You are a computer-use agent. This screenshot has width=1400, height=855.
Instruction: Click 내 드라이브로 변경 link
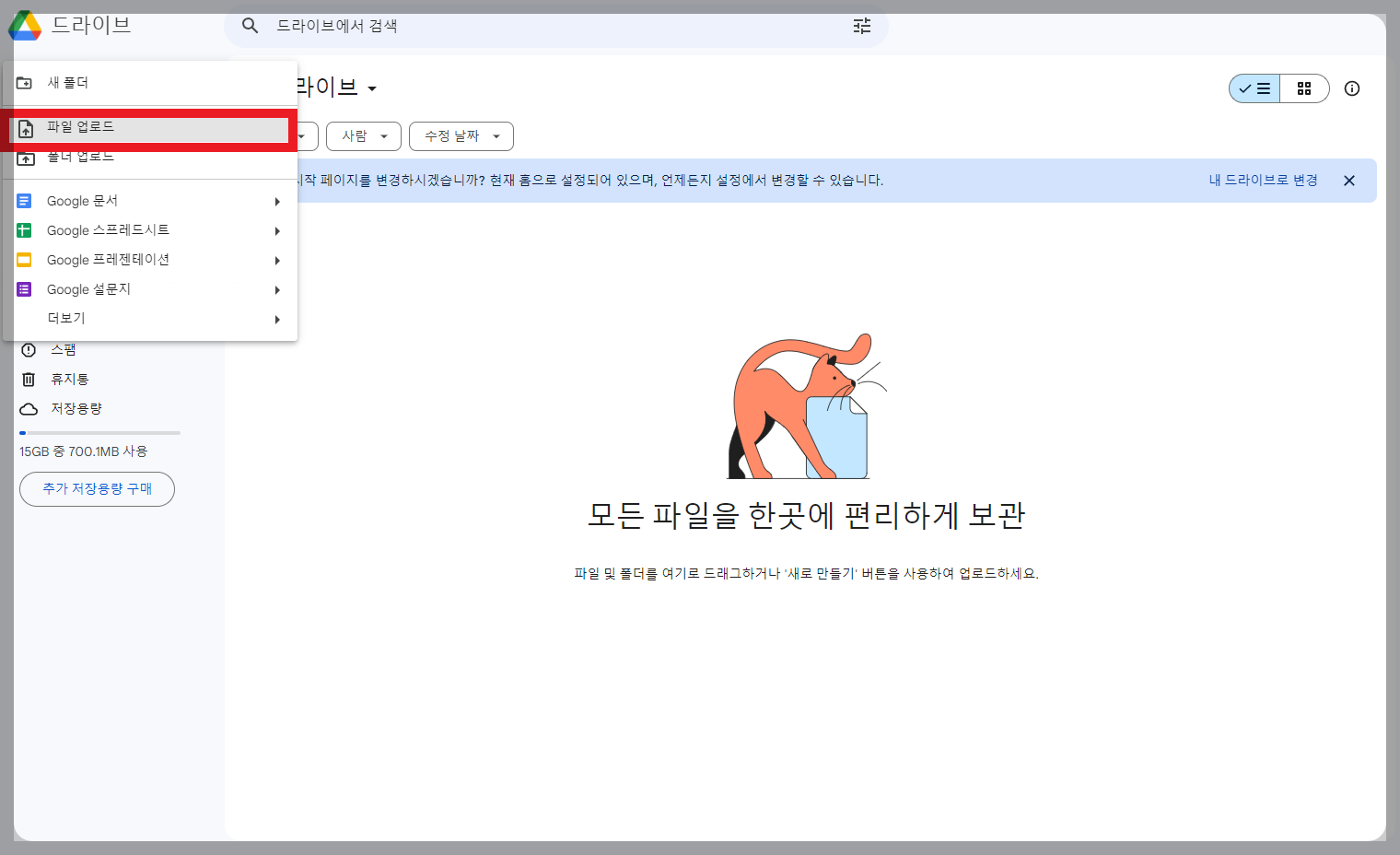[1263, 181]
